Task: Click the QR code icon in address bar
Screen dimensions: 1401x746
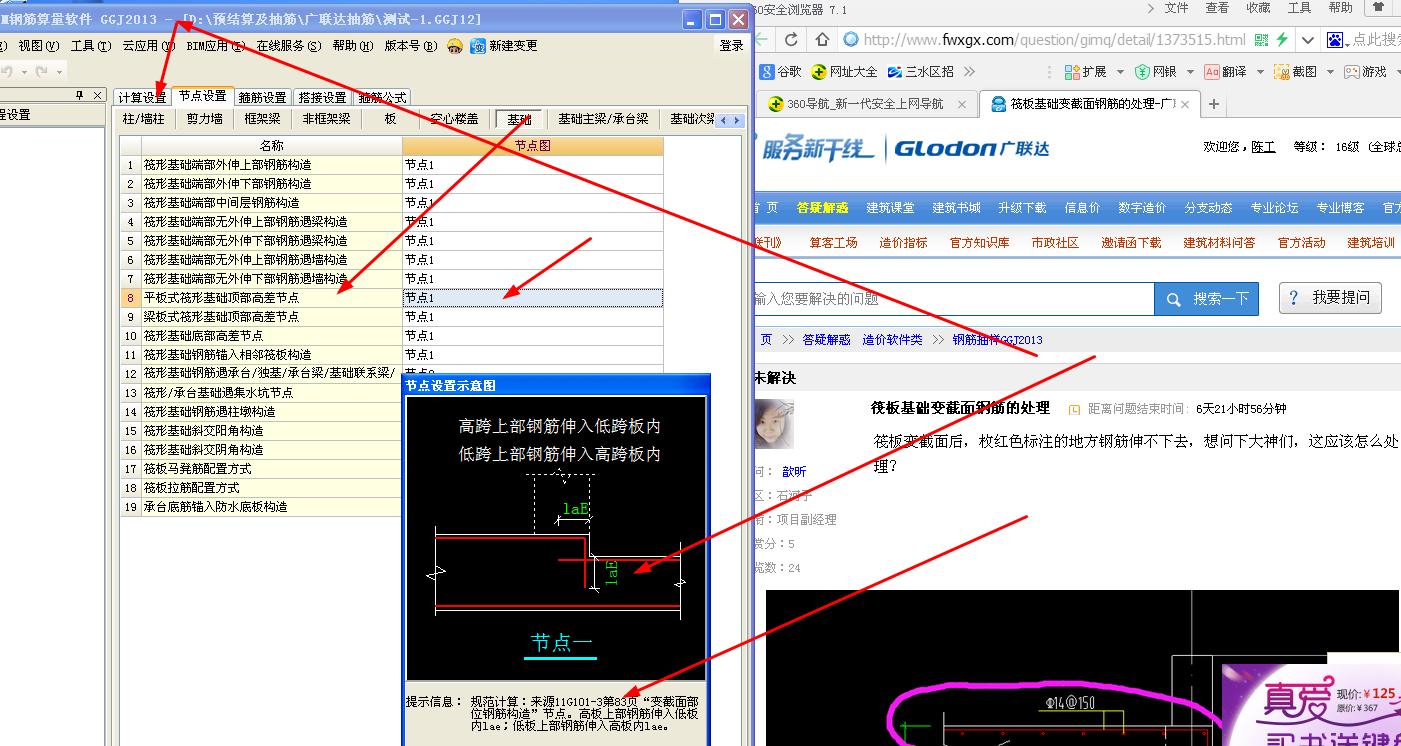Action: [1260, 40]
